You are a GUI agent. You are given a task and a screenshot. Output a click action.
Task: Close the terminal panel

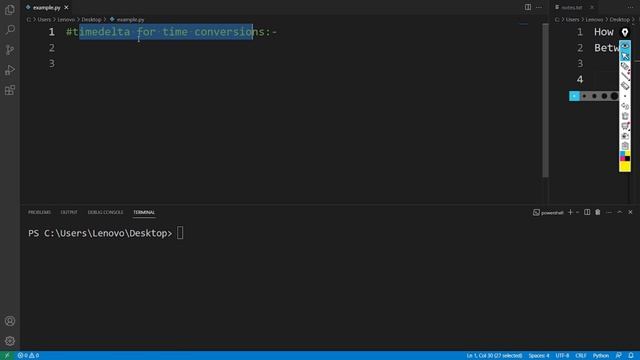click(x=630, y=212)
